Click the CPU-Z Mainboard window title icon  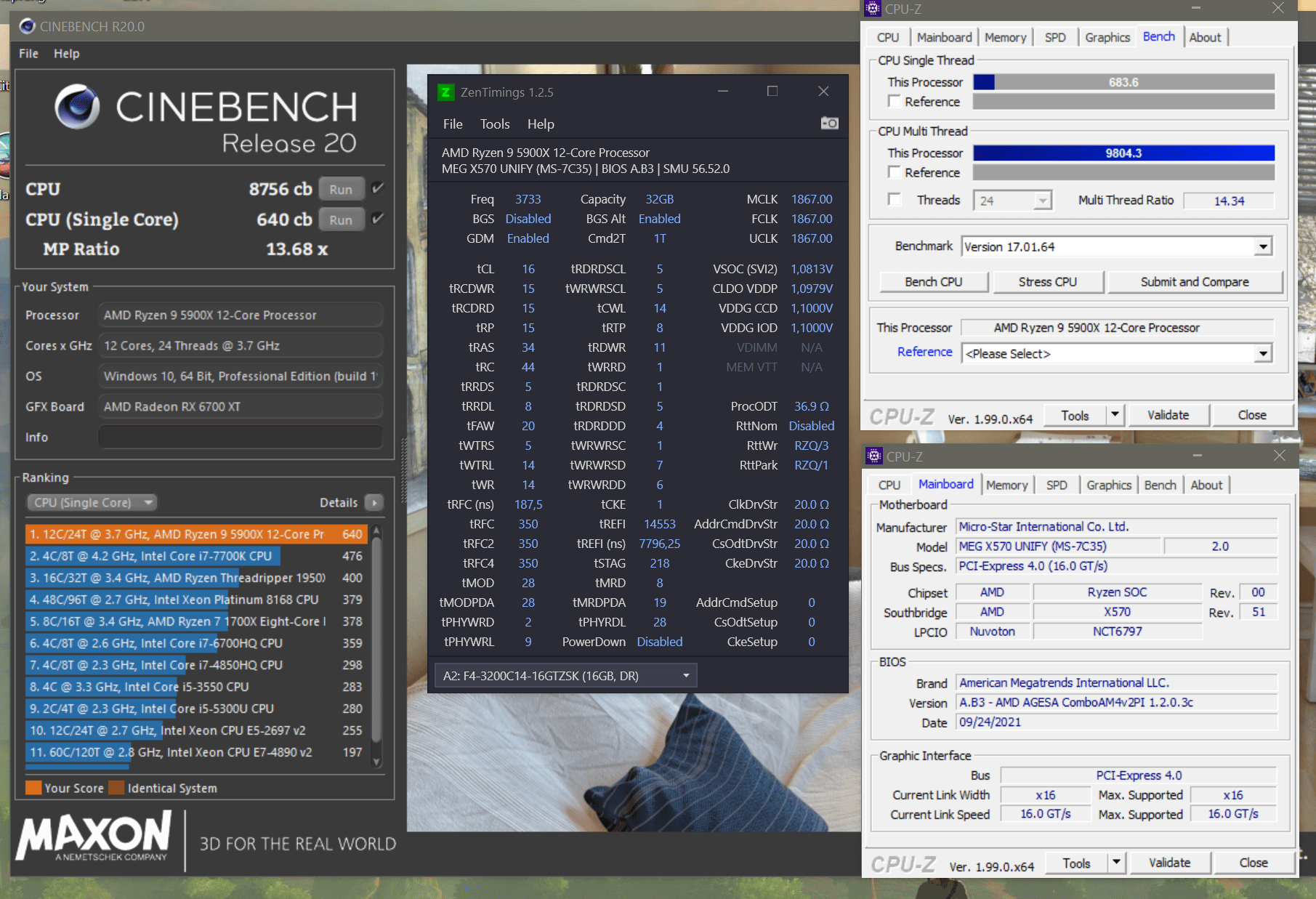click(874, 456)
